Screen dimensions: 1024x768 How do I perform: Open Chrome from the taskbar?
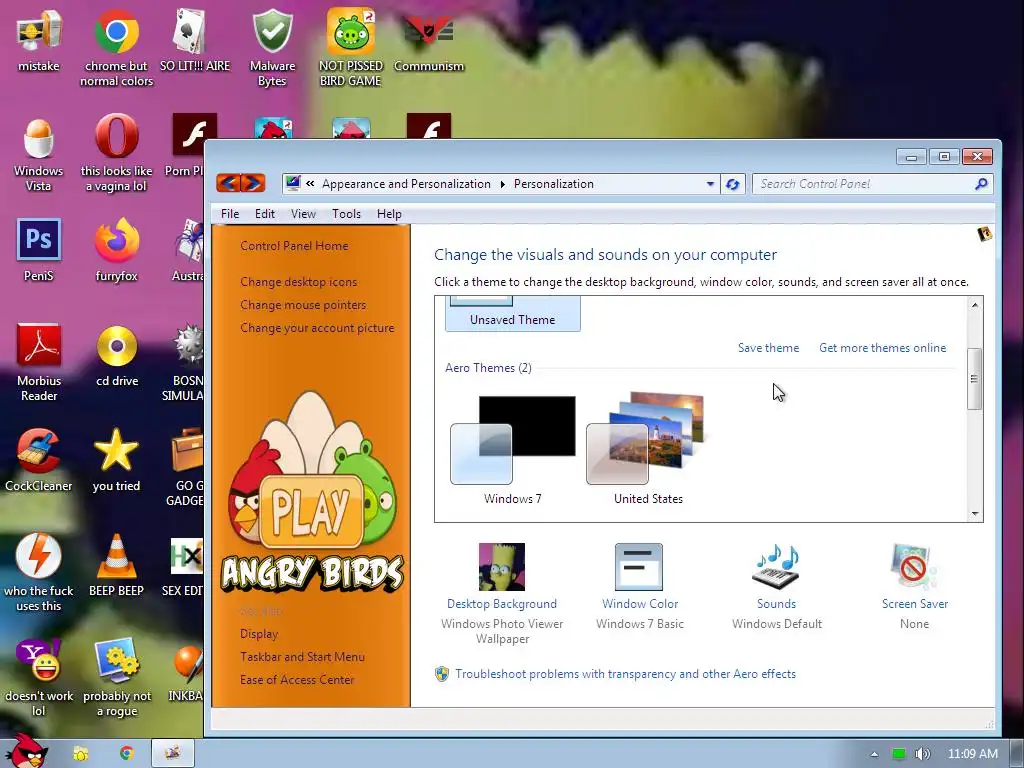(x=127, y=754)
